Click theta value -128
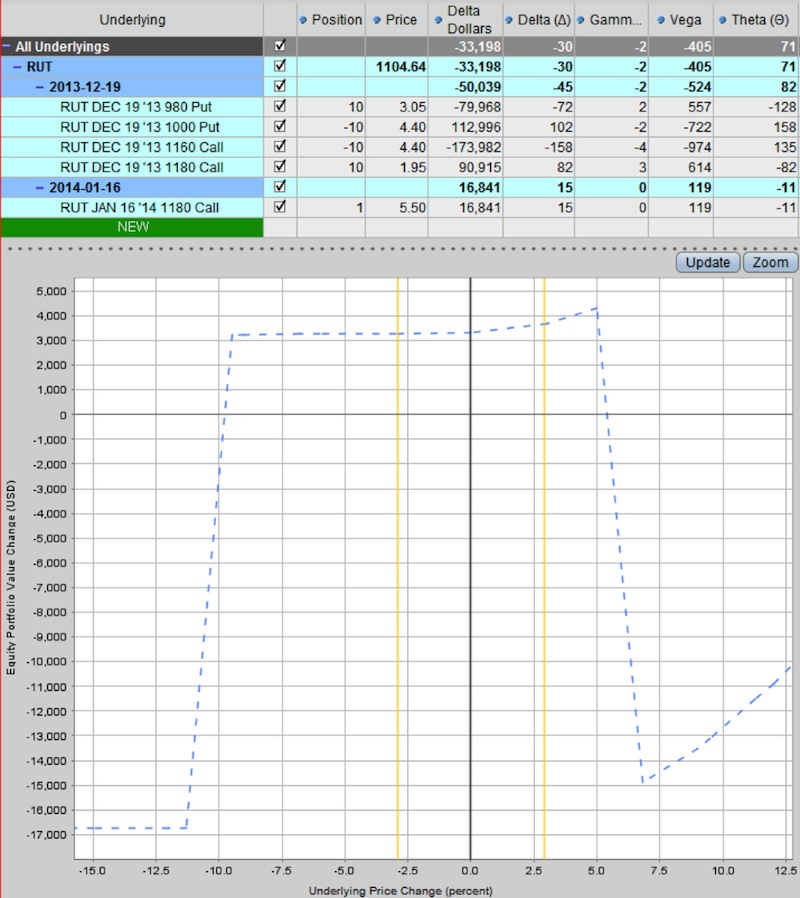This screenshot has height=898, width=800. coord(782,107)
